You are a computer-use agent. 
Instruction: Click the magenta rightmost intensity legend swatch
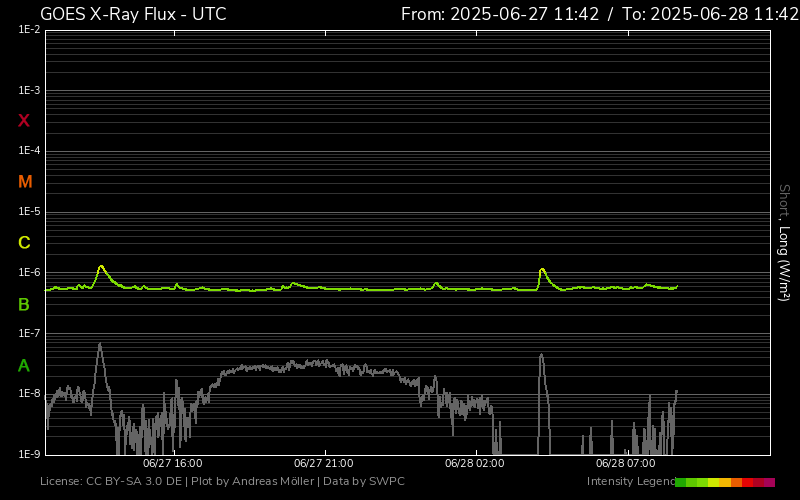[769, 482]
